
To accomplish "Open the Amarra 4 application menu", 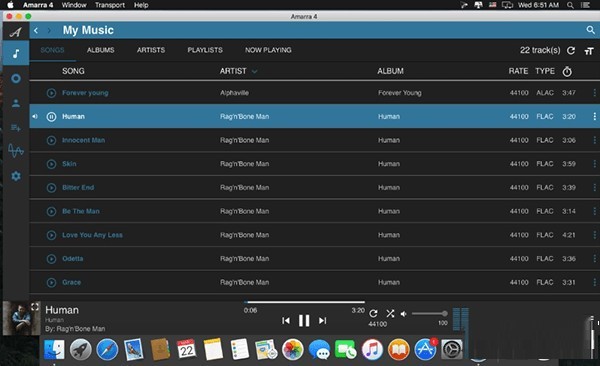I will [38, 5].
